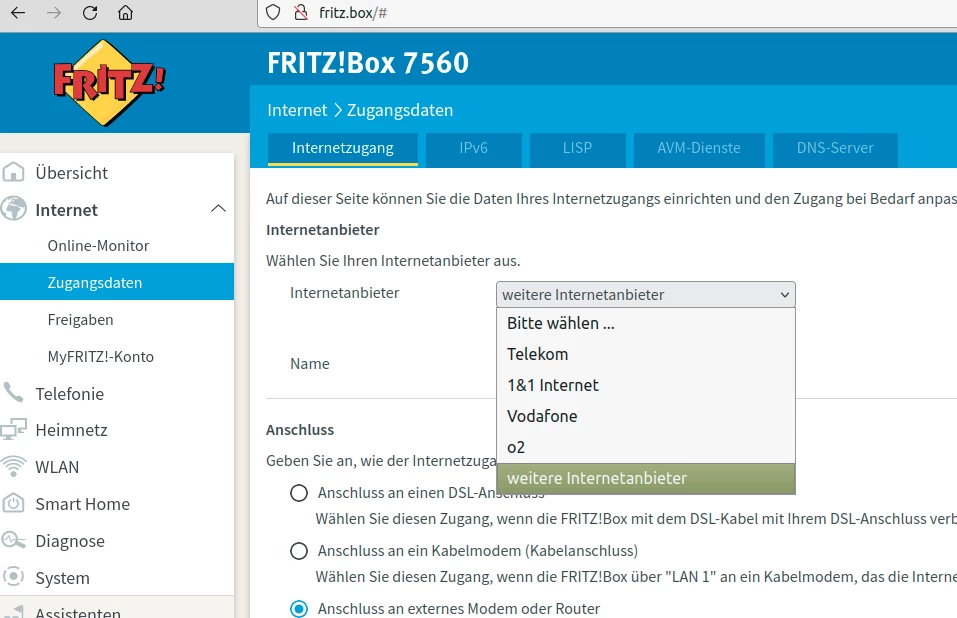Open the browser home page icon
The height and width of the screenshot is (618, 957).
[125, 13]
